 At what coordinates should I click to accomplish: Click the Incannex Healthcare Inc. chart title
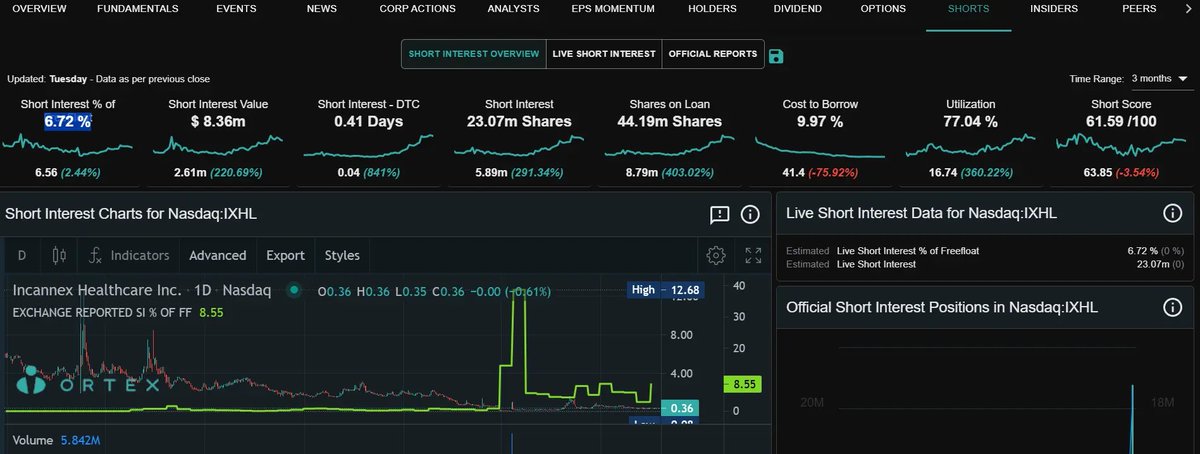tap(97, 290)
